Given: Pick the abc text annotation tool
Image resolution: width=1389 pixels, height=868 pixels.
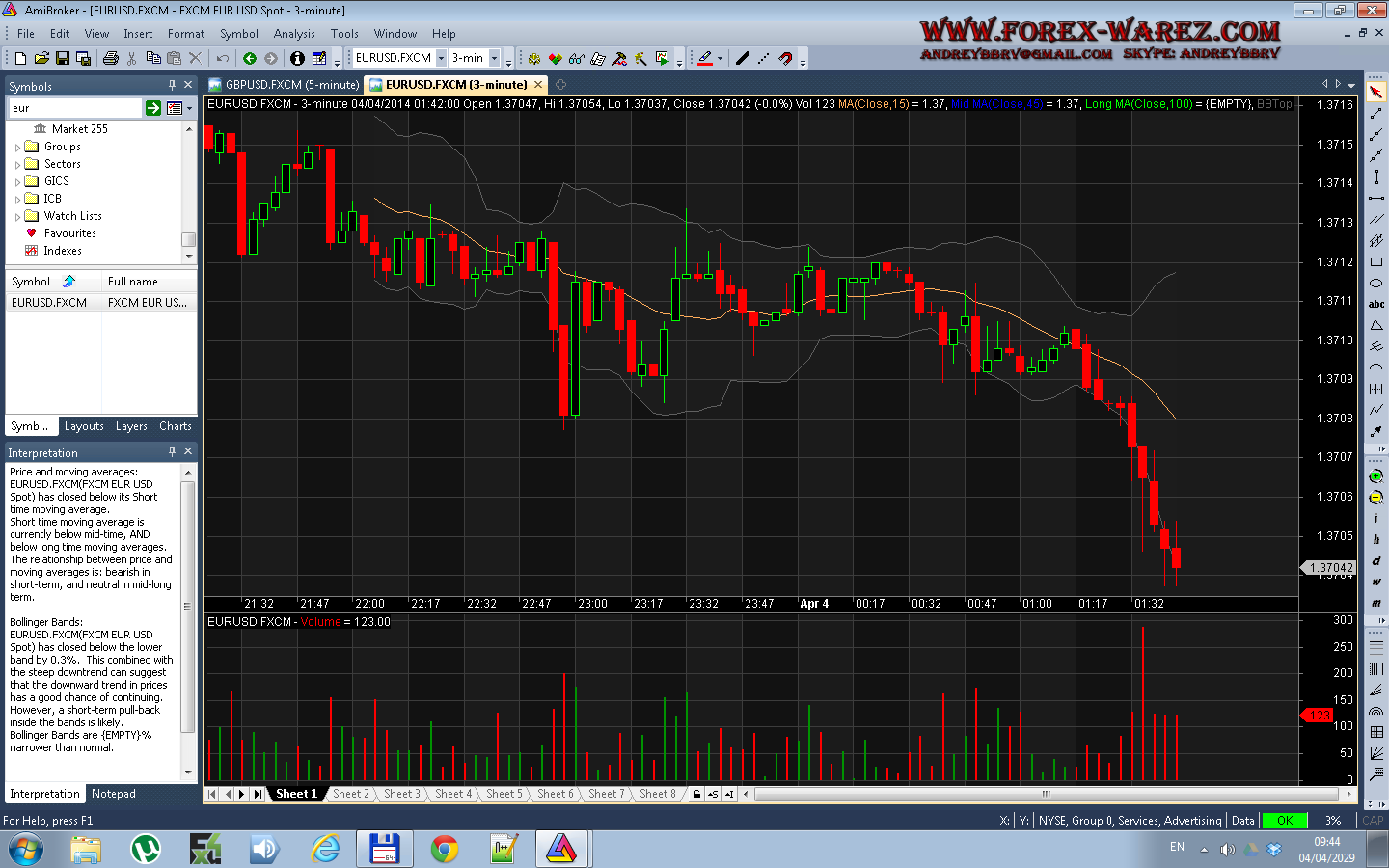Looking at the screenshot, I should (x=1375, y=304).
